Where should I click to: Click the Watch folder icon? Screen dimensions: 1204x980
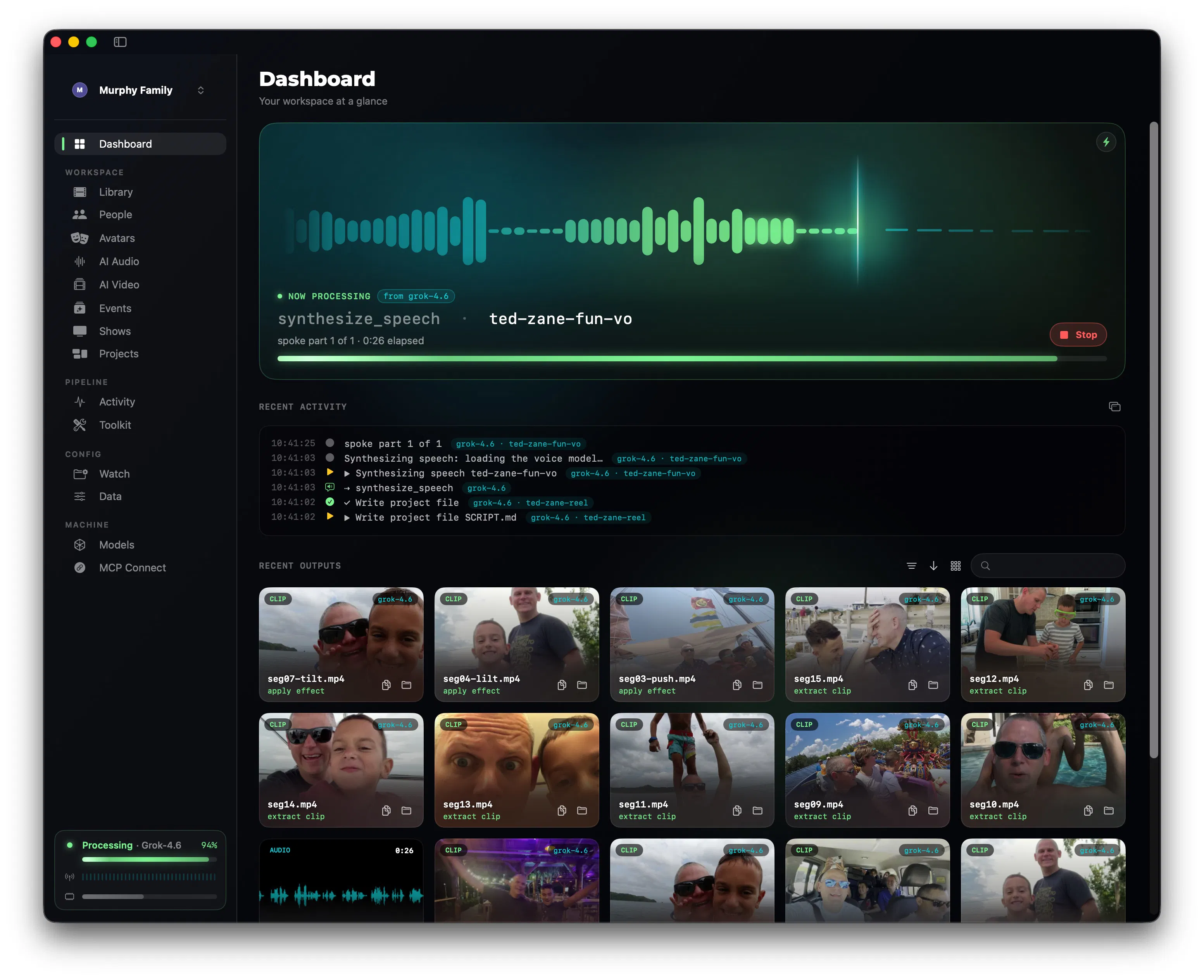point(79,474)
